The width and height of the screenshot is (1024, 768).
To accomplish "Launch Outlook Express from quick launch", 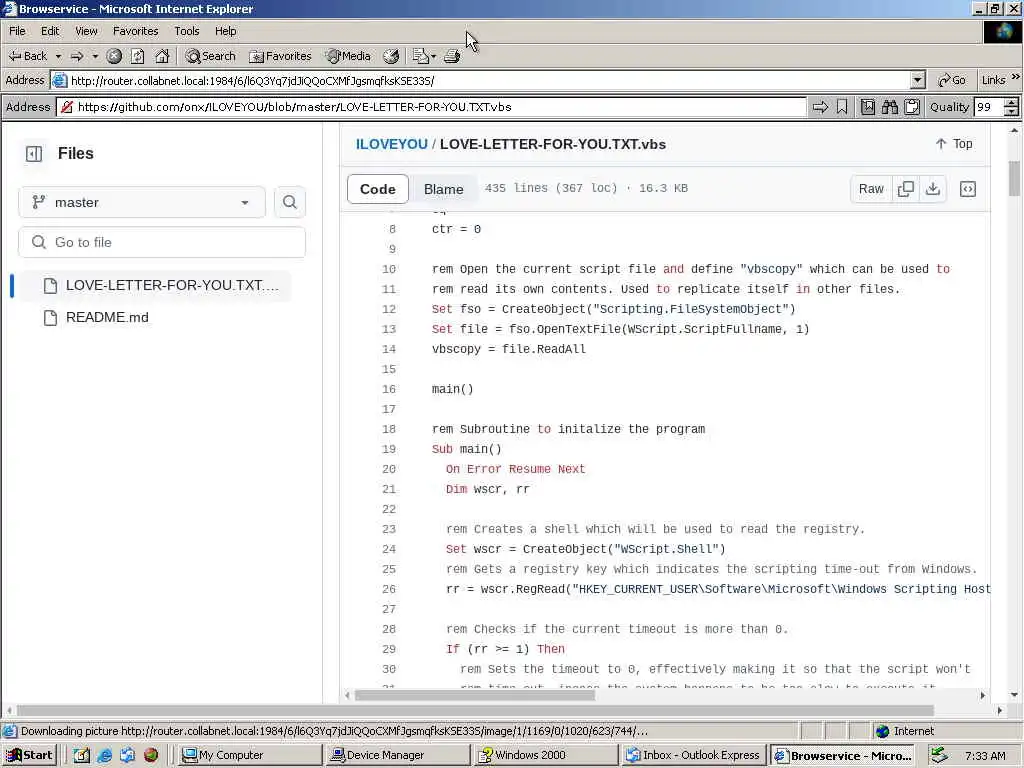I will (x=127, y=755).
